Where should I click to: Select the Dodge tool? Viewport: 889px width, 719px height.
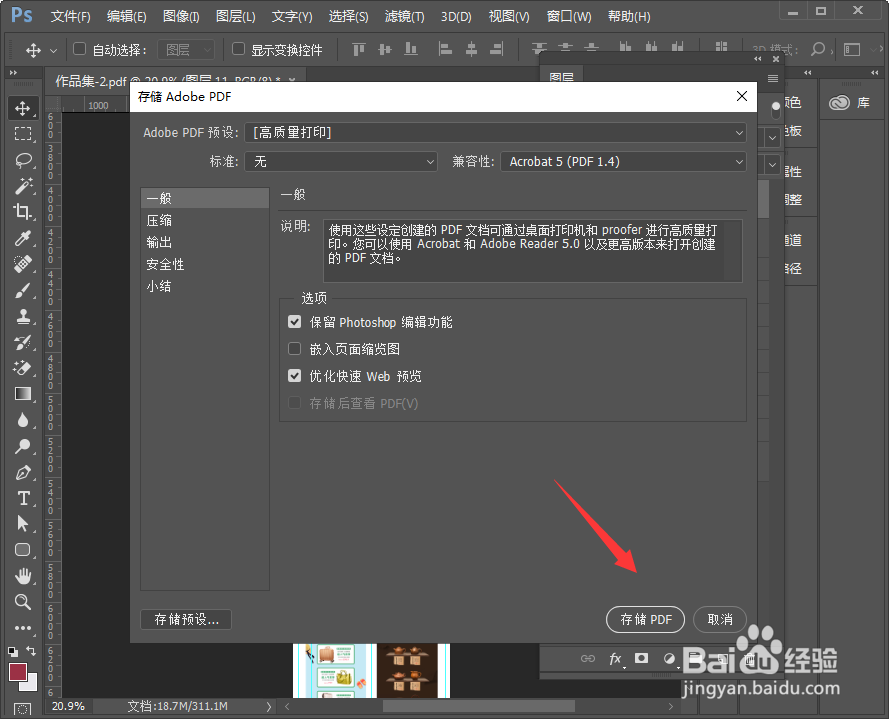pos(23,446)
